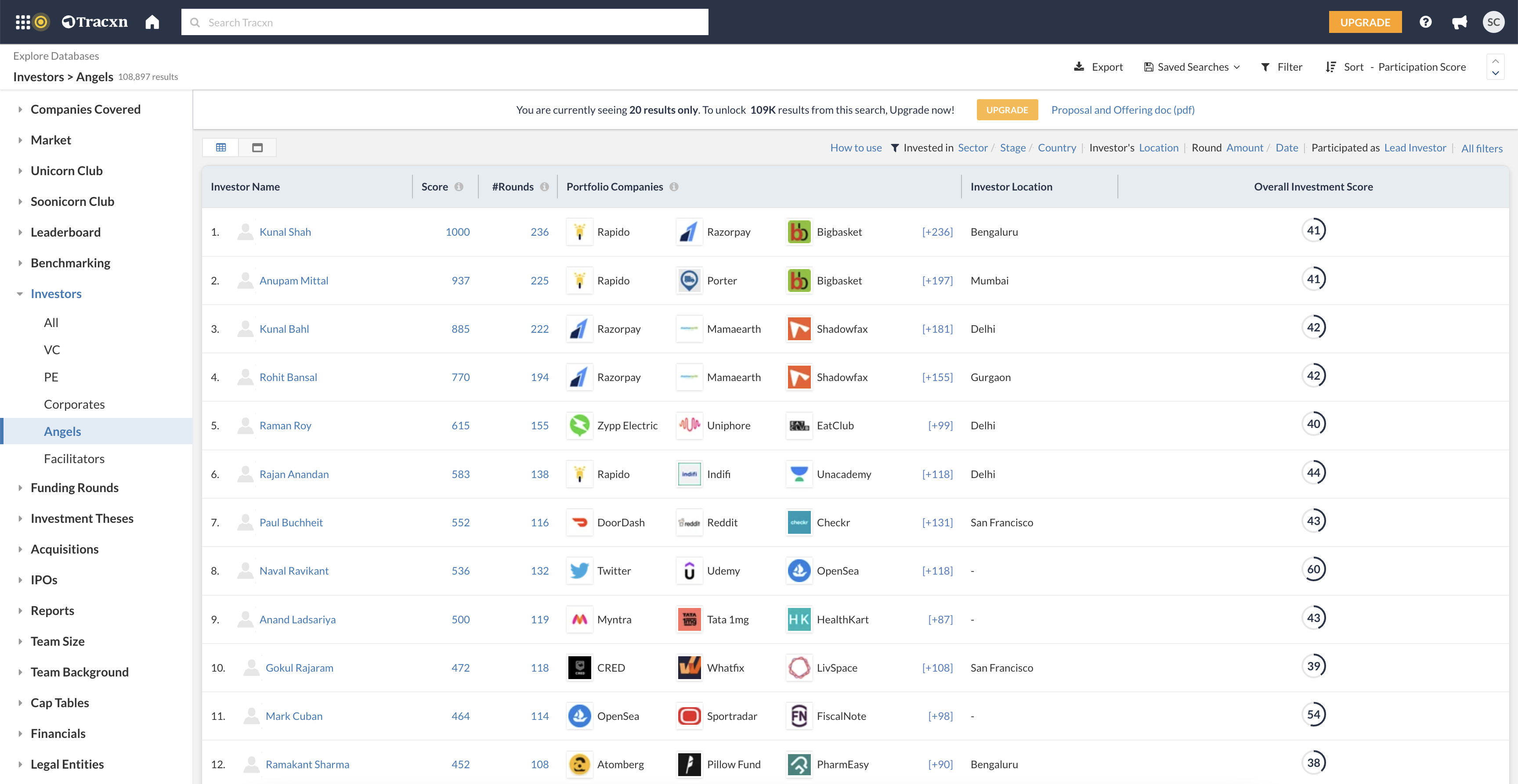Switch to card view layout
The image size is (1518, 784).
pos(257,147)
